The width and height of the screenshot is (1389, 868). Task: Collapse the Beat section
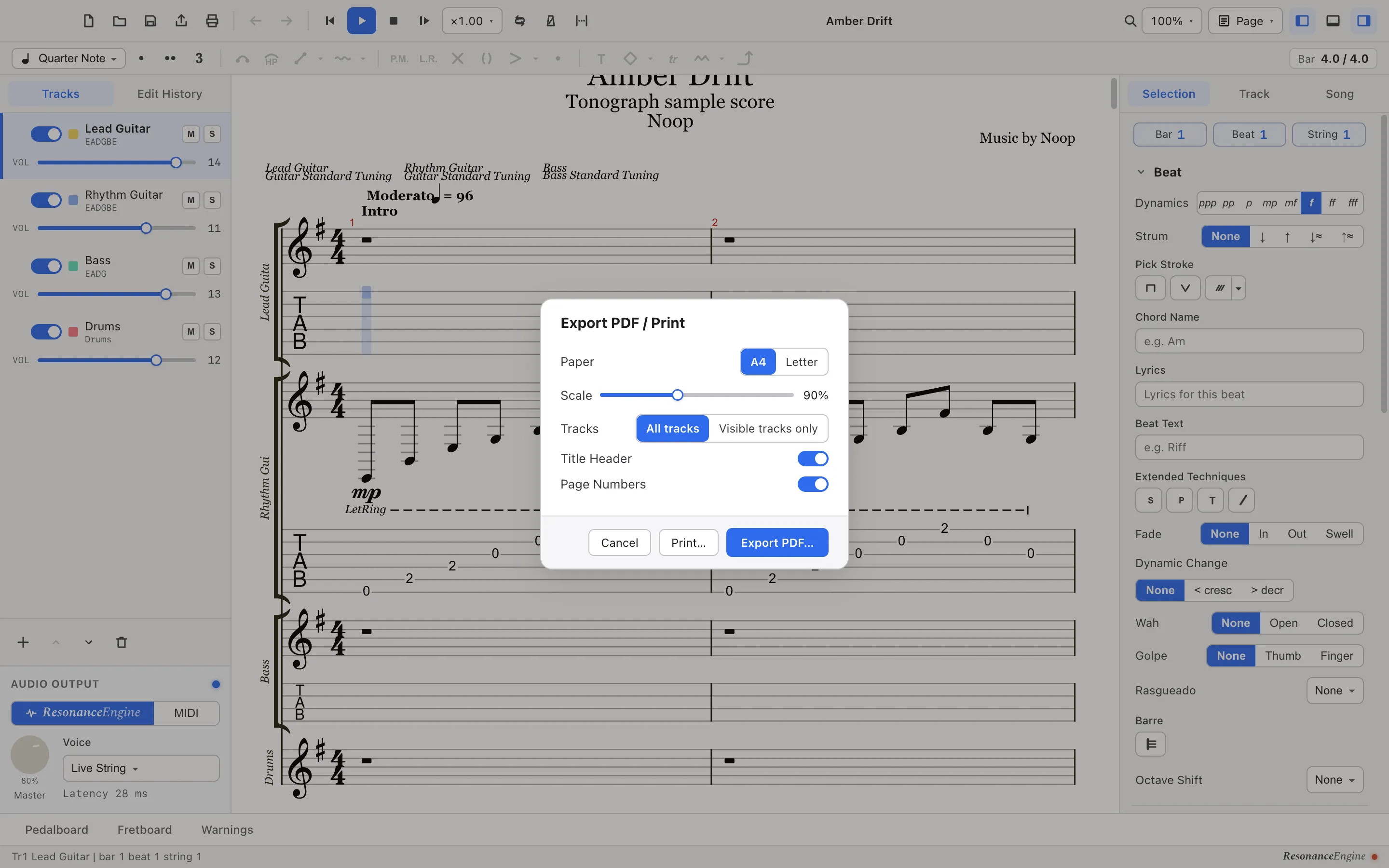click(1141, 172)
